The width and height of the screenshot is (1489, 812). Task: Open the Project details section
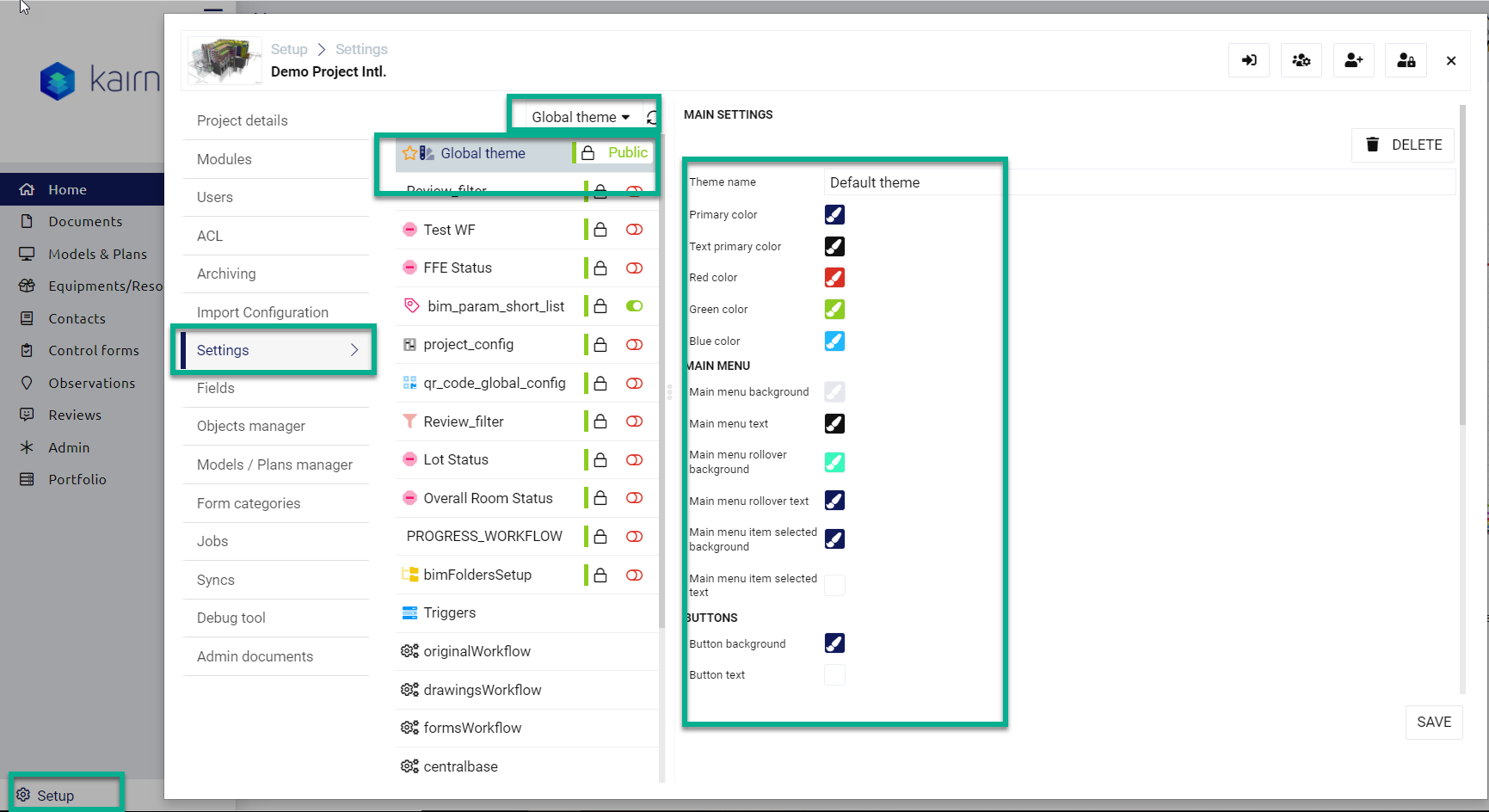243,120
